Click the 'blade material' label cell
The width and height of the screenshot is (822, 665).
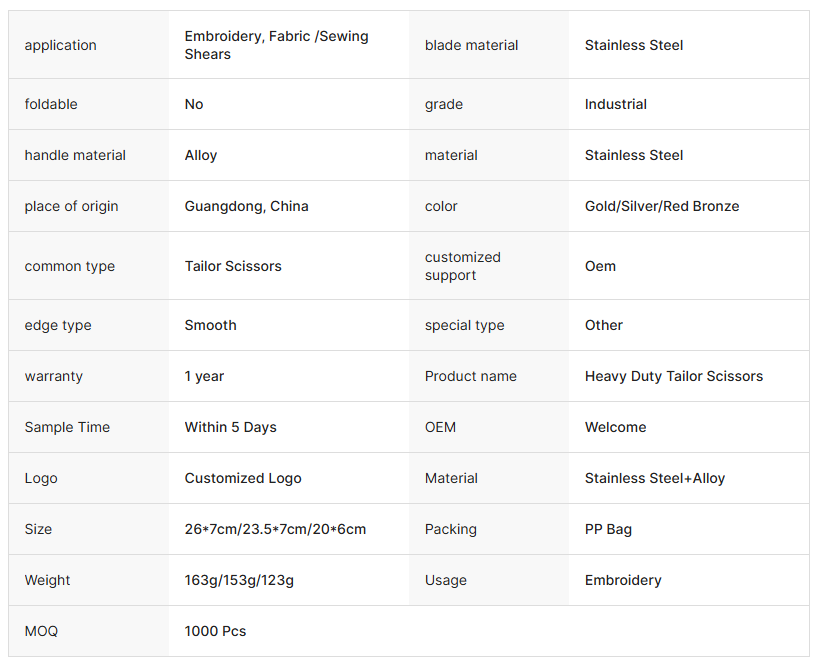tap(471, 45)
